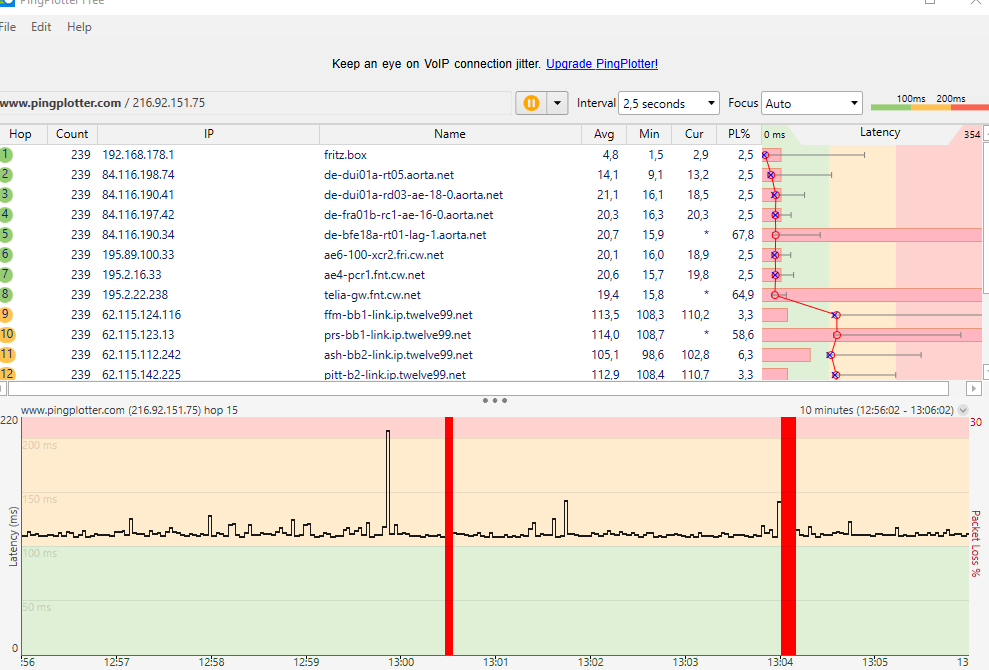Open the Help menu
The image size is (989, 670).
tap(79, 27)
